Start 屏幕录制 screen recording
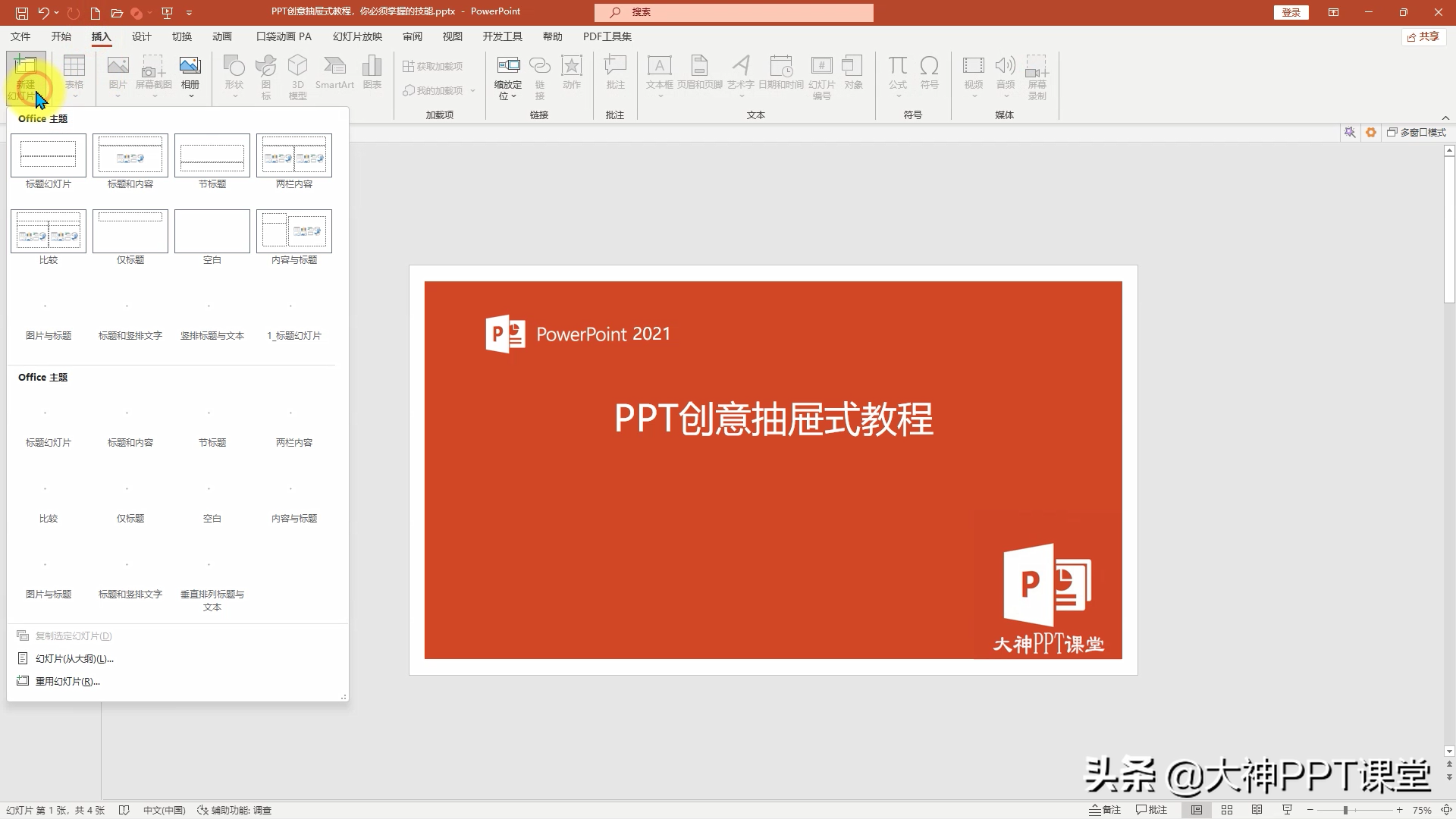Image resolution: width=1456 pixels, height=819 pixels. [1037, 77]
